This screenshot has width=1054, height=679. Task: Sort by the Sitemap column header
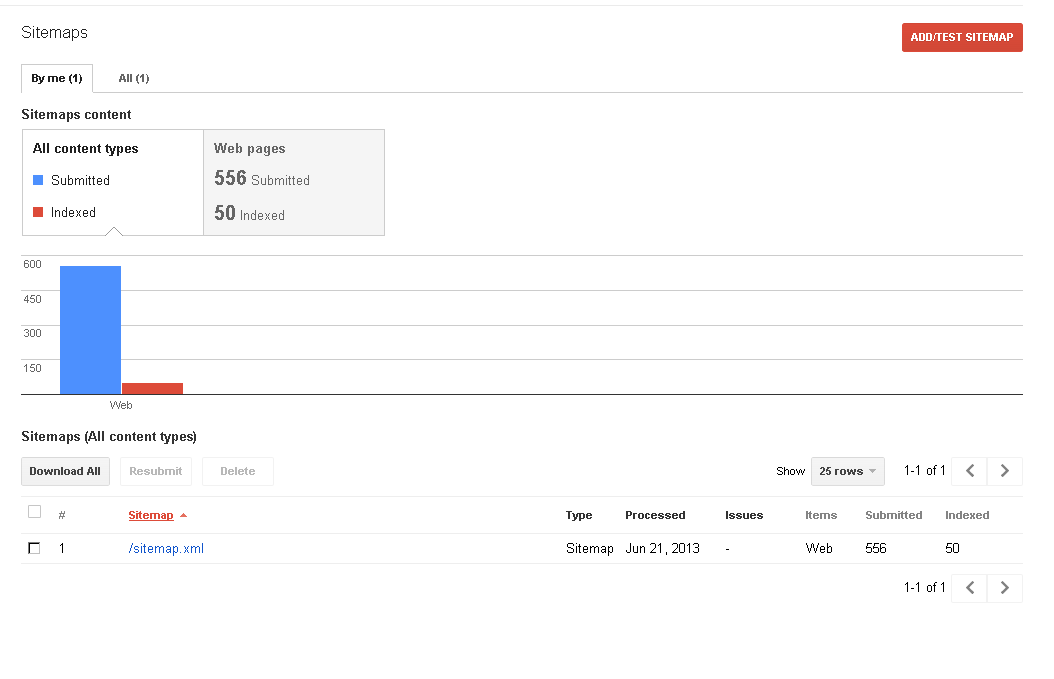click(151, 516)
